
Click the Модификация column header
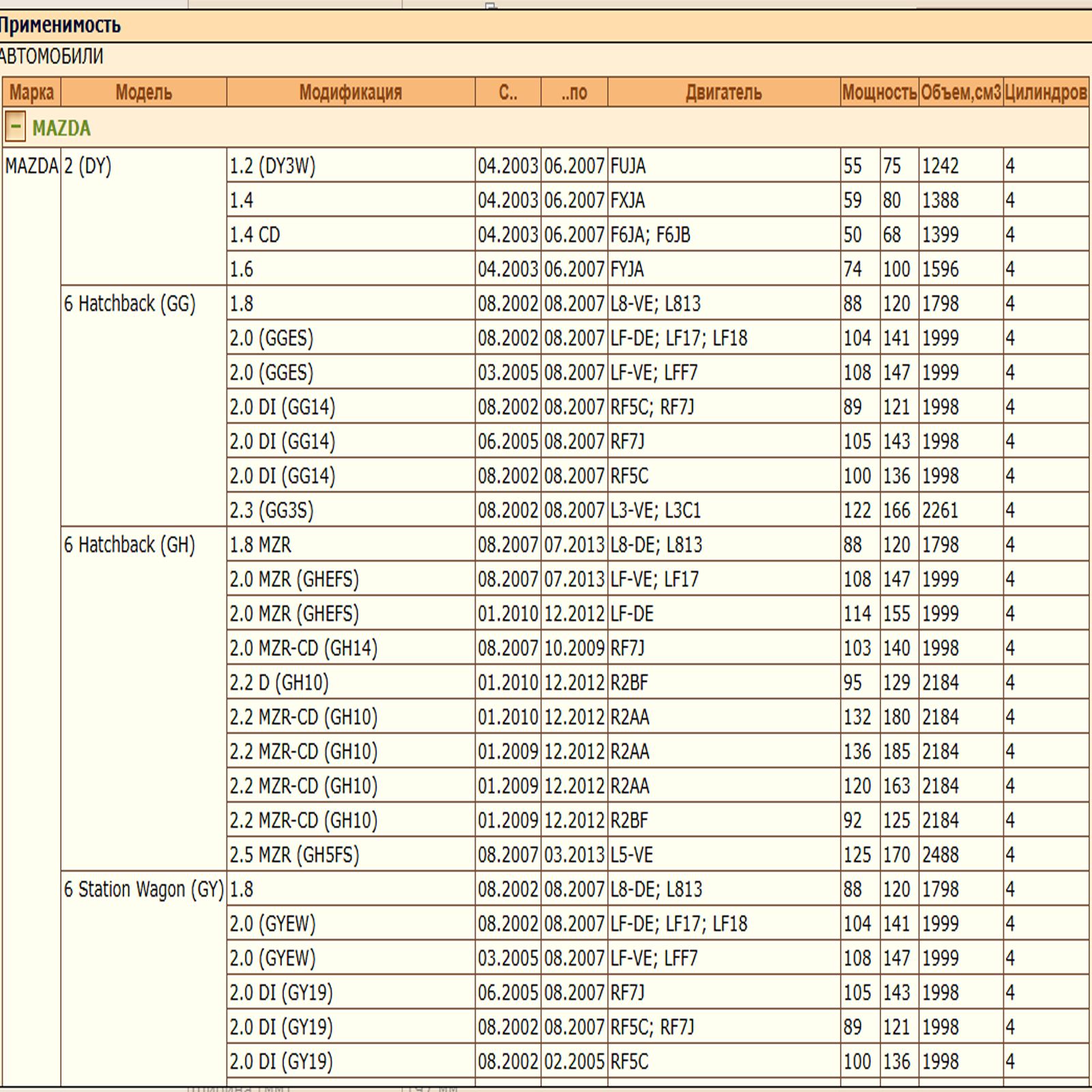pos(351,92)
